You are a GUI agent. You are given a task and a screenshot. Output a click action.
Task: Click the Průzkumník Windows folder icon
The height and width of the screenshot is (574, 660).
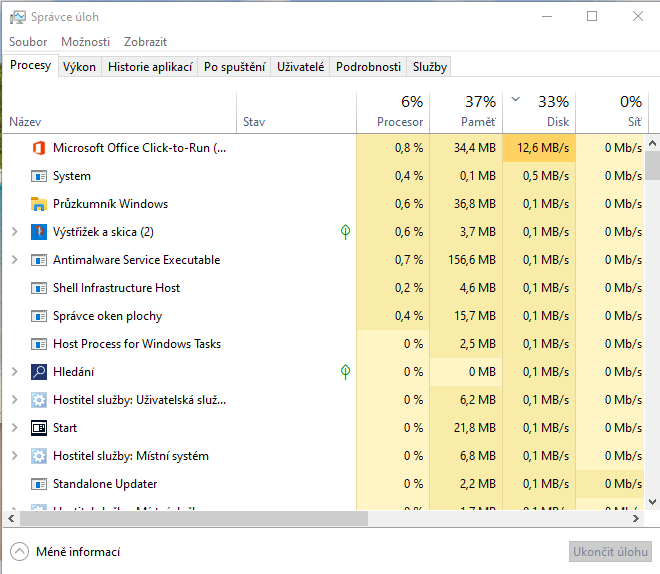[39, 204]
